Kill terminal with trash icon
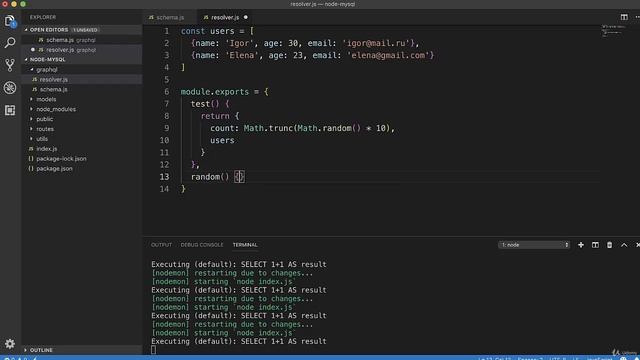The width and height of the screenshot is (640, 360). click(609, 245)
